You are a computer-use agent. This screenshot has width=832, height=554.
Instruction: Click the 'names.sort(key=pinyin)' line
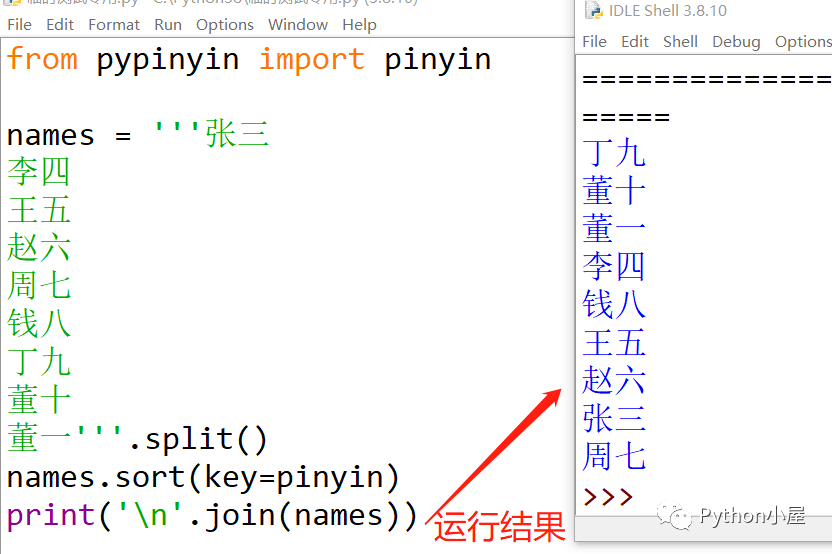[x=203, y=478]
